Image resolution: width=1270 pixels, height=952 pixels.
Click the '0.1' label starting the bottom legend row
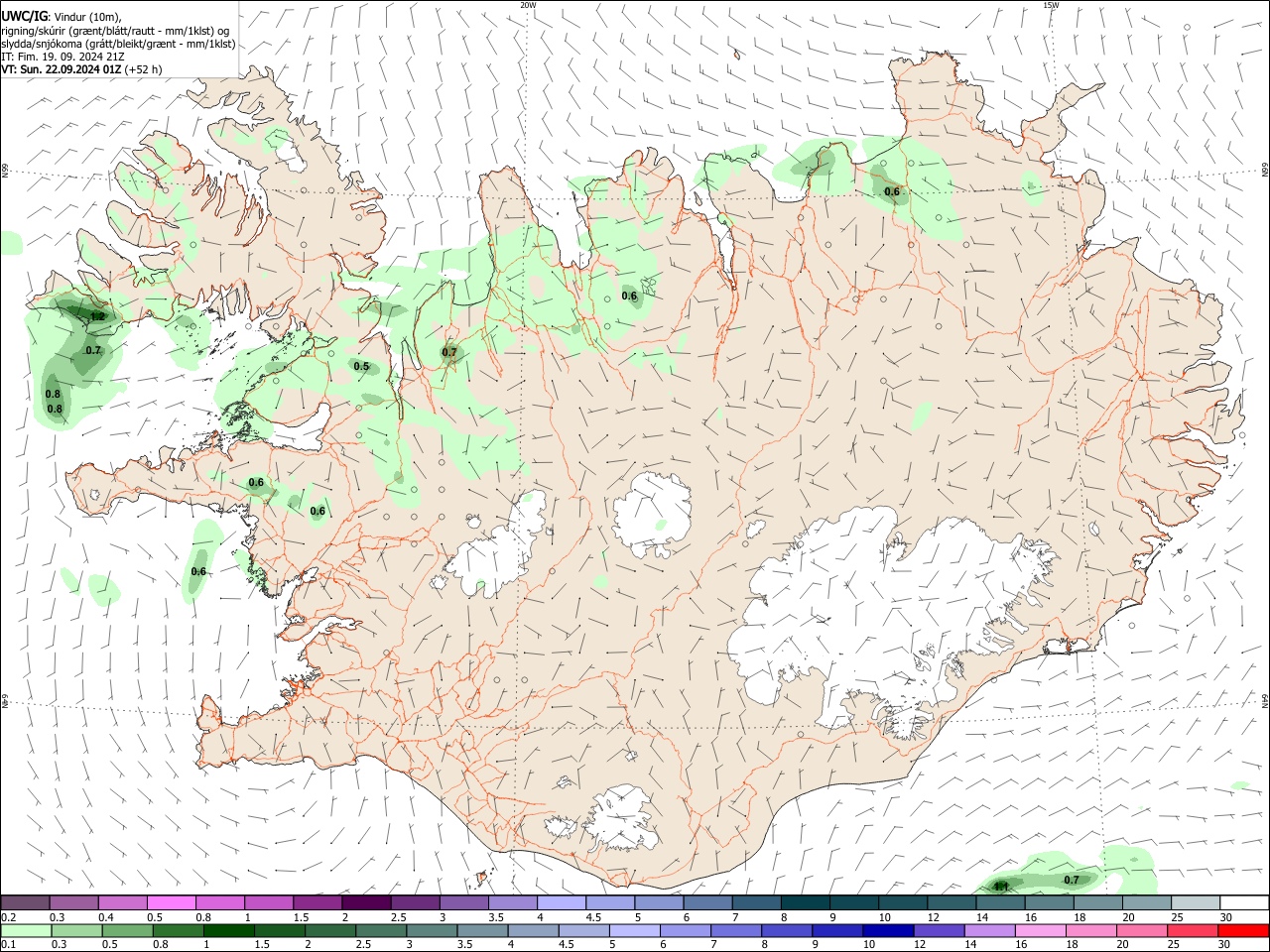click(x=8, y=945)
